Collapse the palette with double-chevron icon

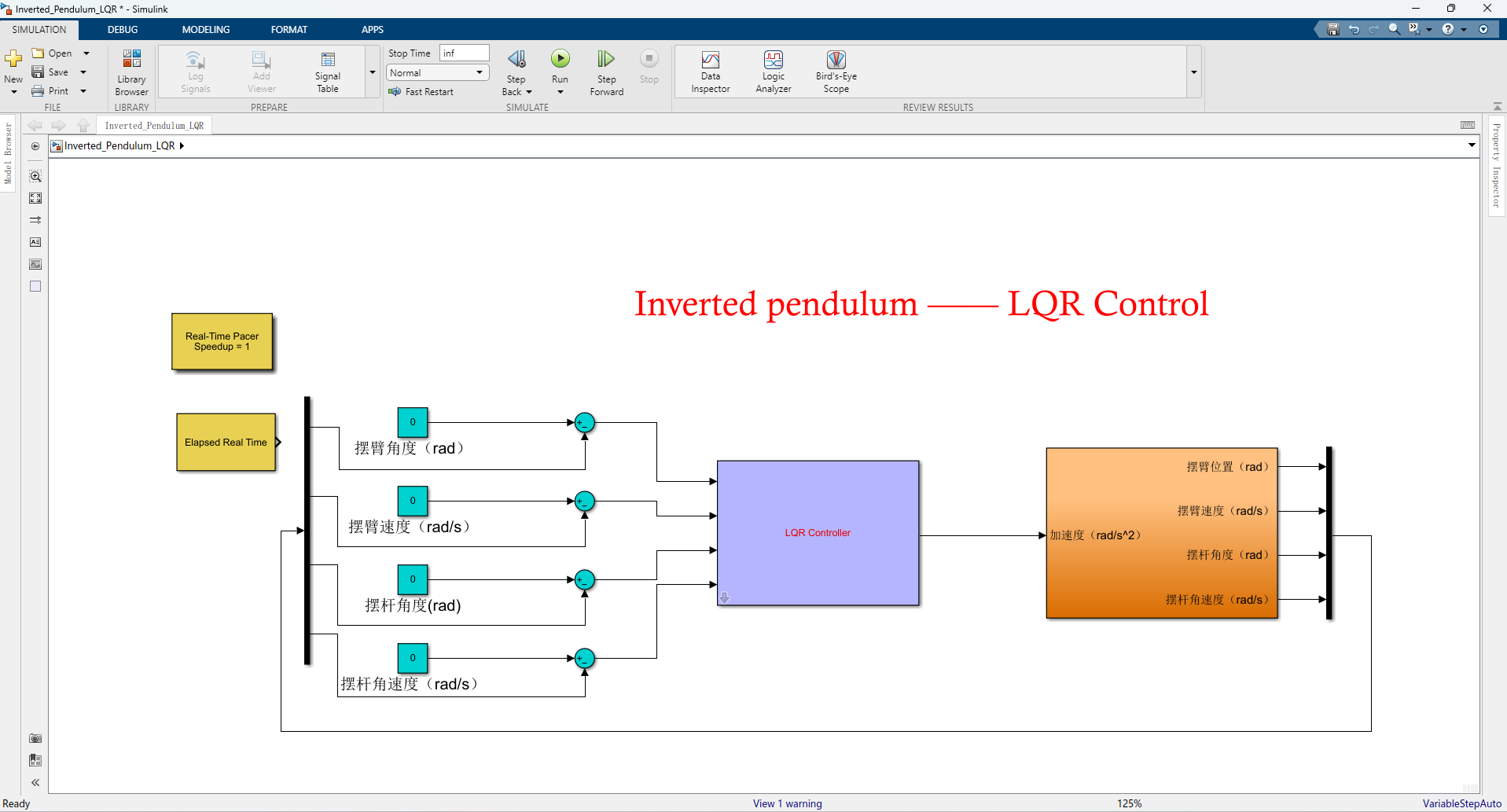click(x=35, y=782)
